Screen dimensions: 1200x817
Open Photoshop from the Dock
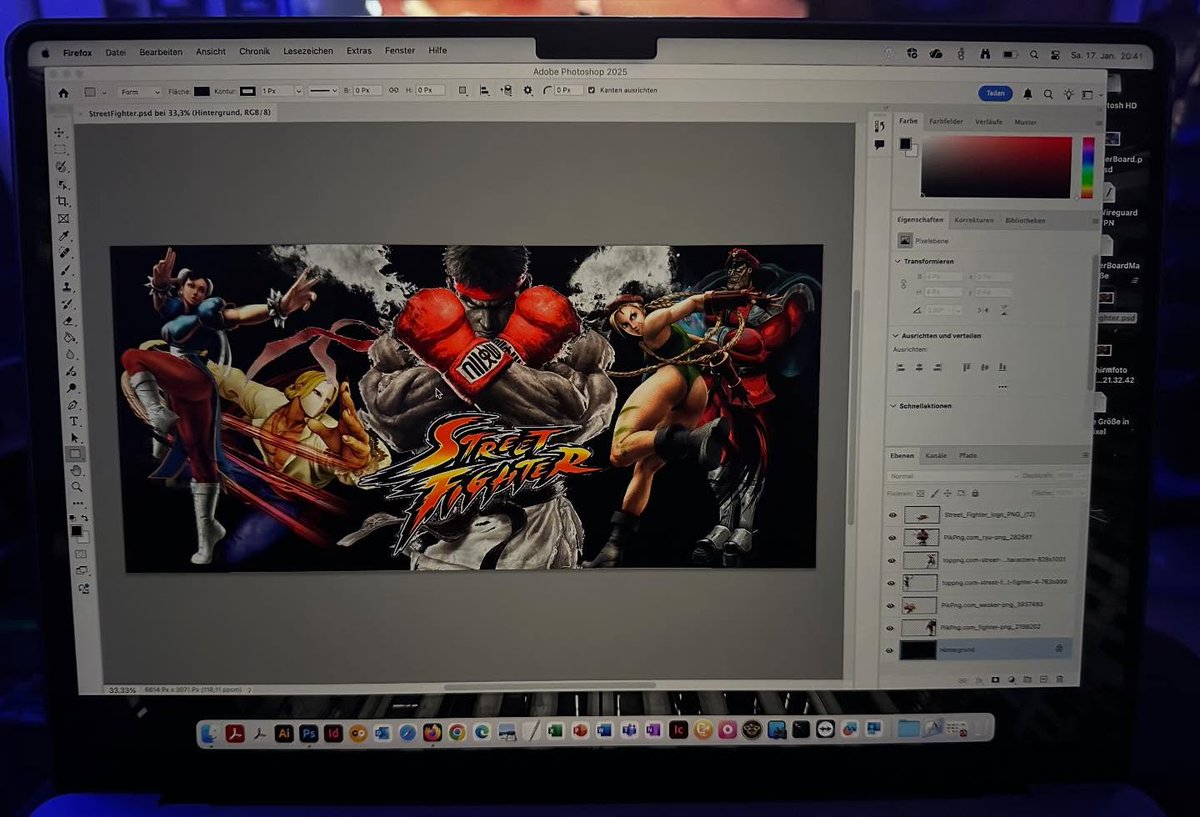pyautogui.click(x=309, y=732)
